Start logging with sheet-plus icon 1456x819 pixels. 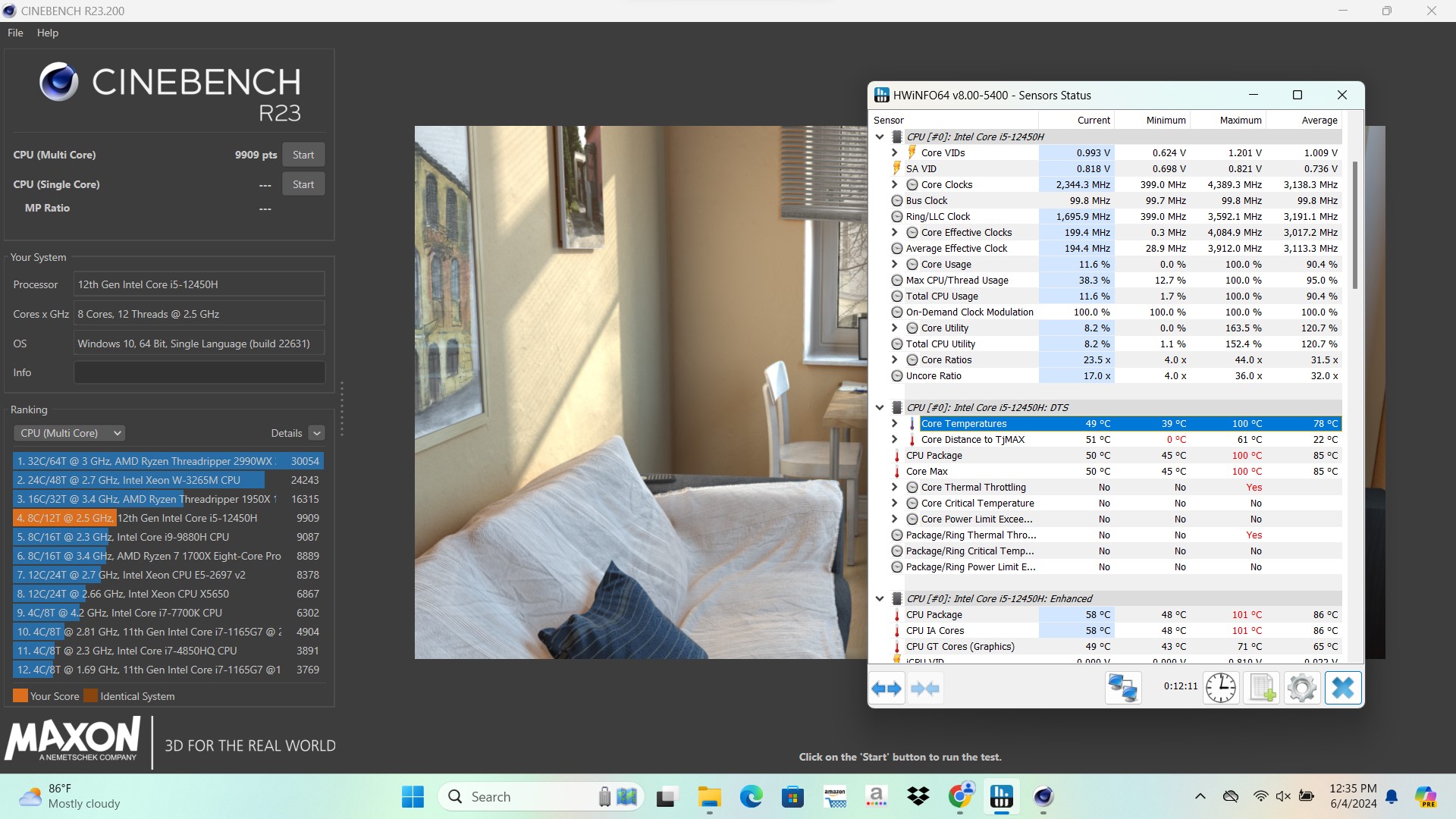click(1262, 689)
